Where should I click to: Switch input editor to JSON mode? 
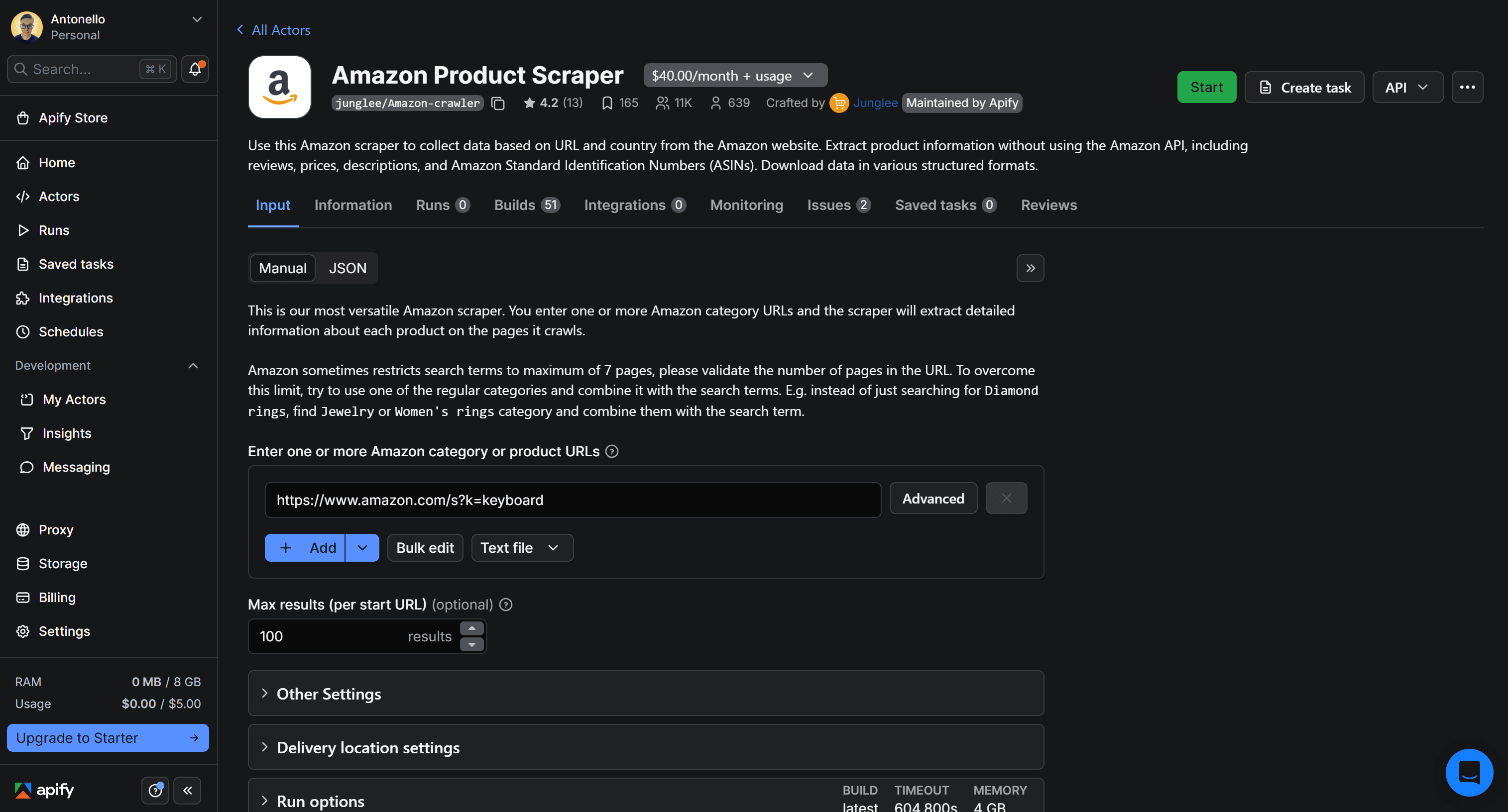(347, 268)
